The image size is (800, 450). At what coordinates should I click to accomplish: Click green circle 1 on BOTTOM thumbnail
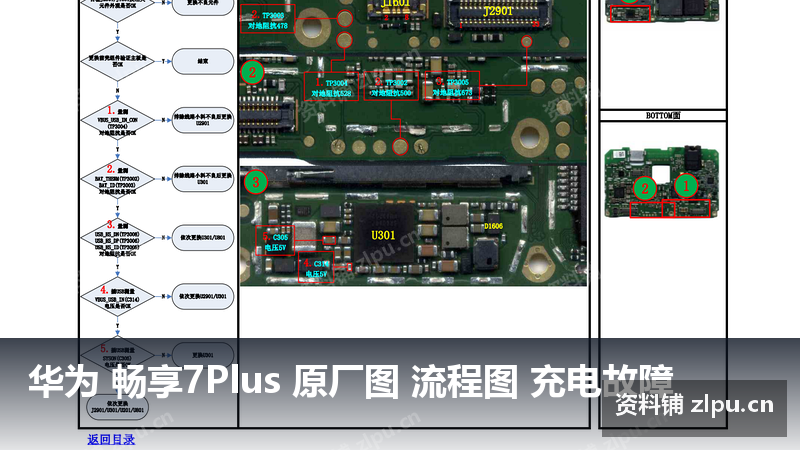tap(686, 186)
